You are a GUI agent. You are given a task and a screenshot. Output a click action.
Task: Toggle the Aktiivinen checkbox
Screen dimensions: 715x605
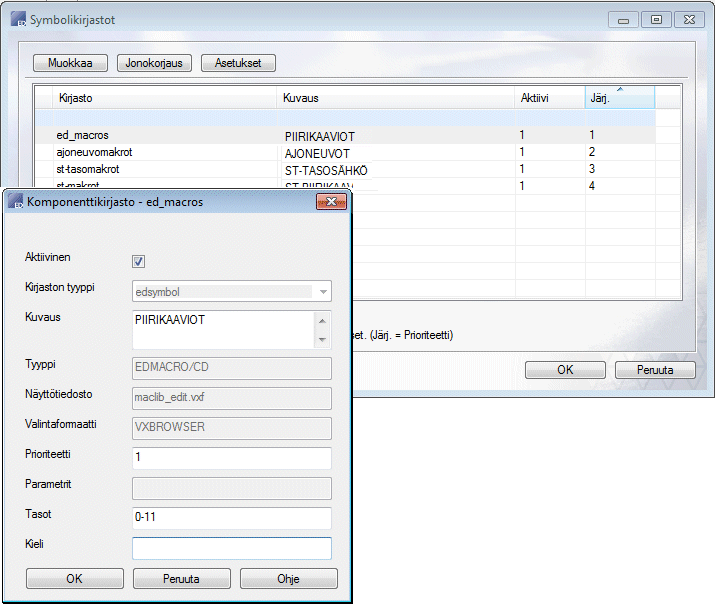point(139,261)
